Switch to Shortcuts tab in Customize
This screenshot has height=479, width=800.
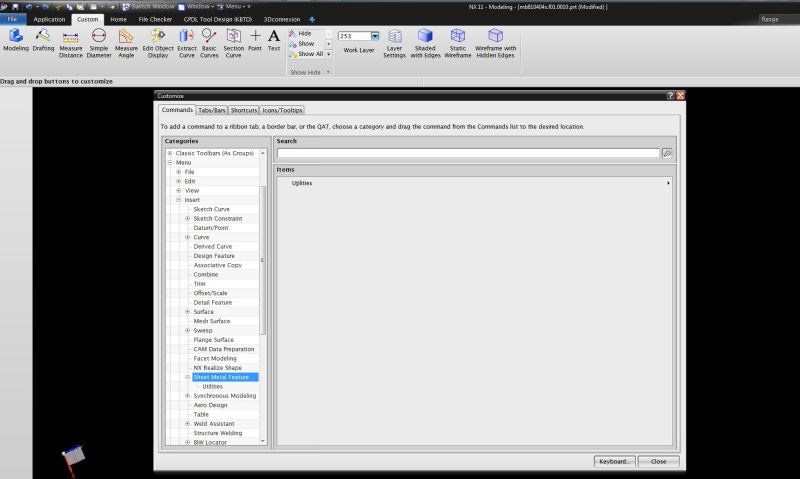pos(244,110)
